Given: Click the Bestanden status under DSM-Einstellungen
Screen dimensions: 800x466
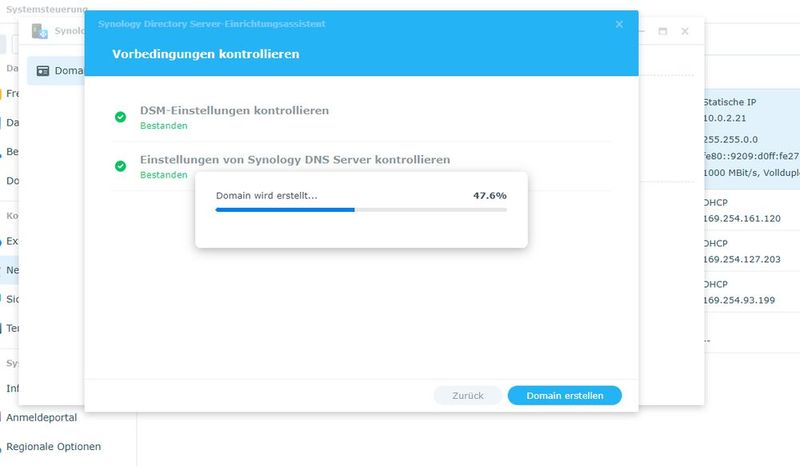Looking at the screenshot, I should click(164, 126).
